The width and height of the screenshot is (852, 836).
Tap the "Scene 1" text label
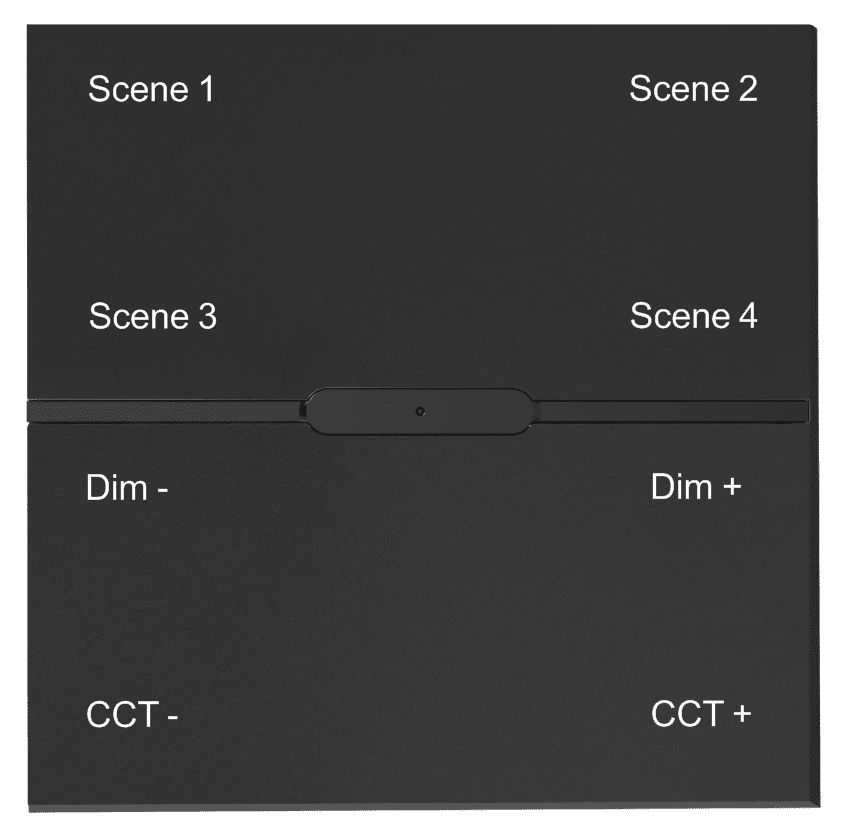point(151,89)
